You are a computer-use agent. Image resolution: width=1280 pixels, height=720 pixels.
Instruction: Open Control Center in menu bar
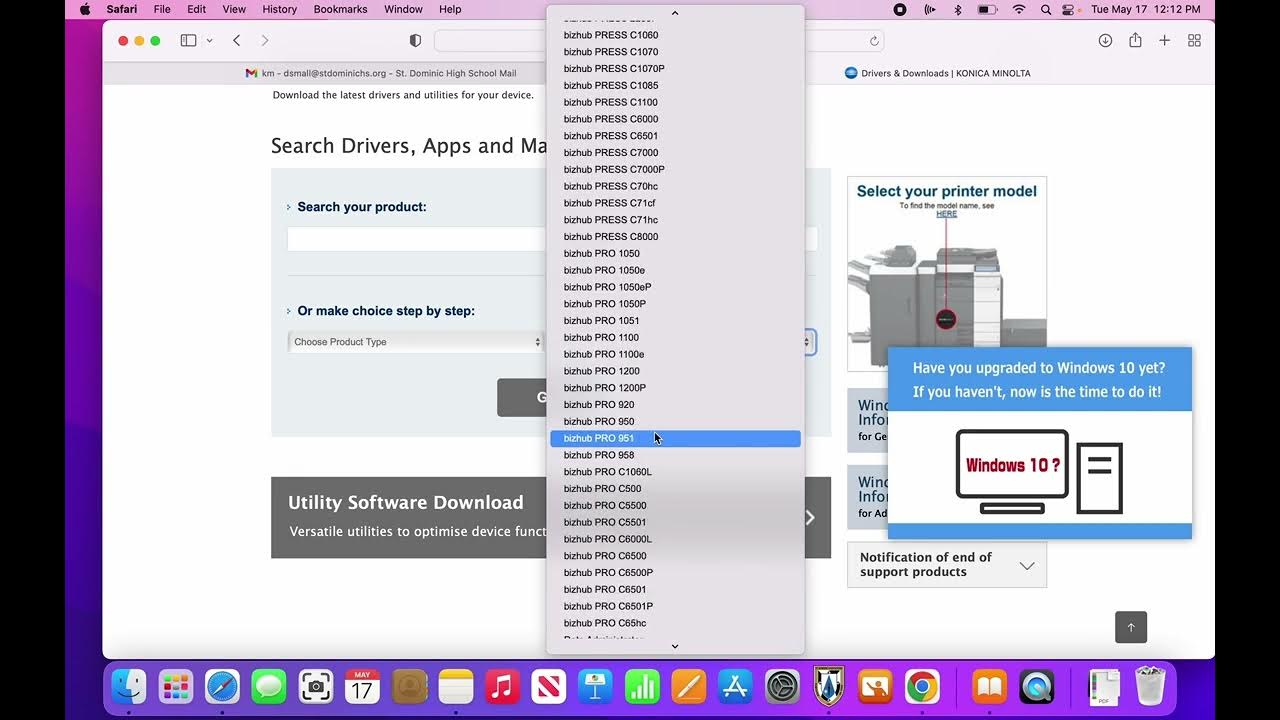(x=1070, y=9)
